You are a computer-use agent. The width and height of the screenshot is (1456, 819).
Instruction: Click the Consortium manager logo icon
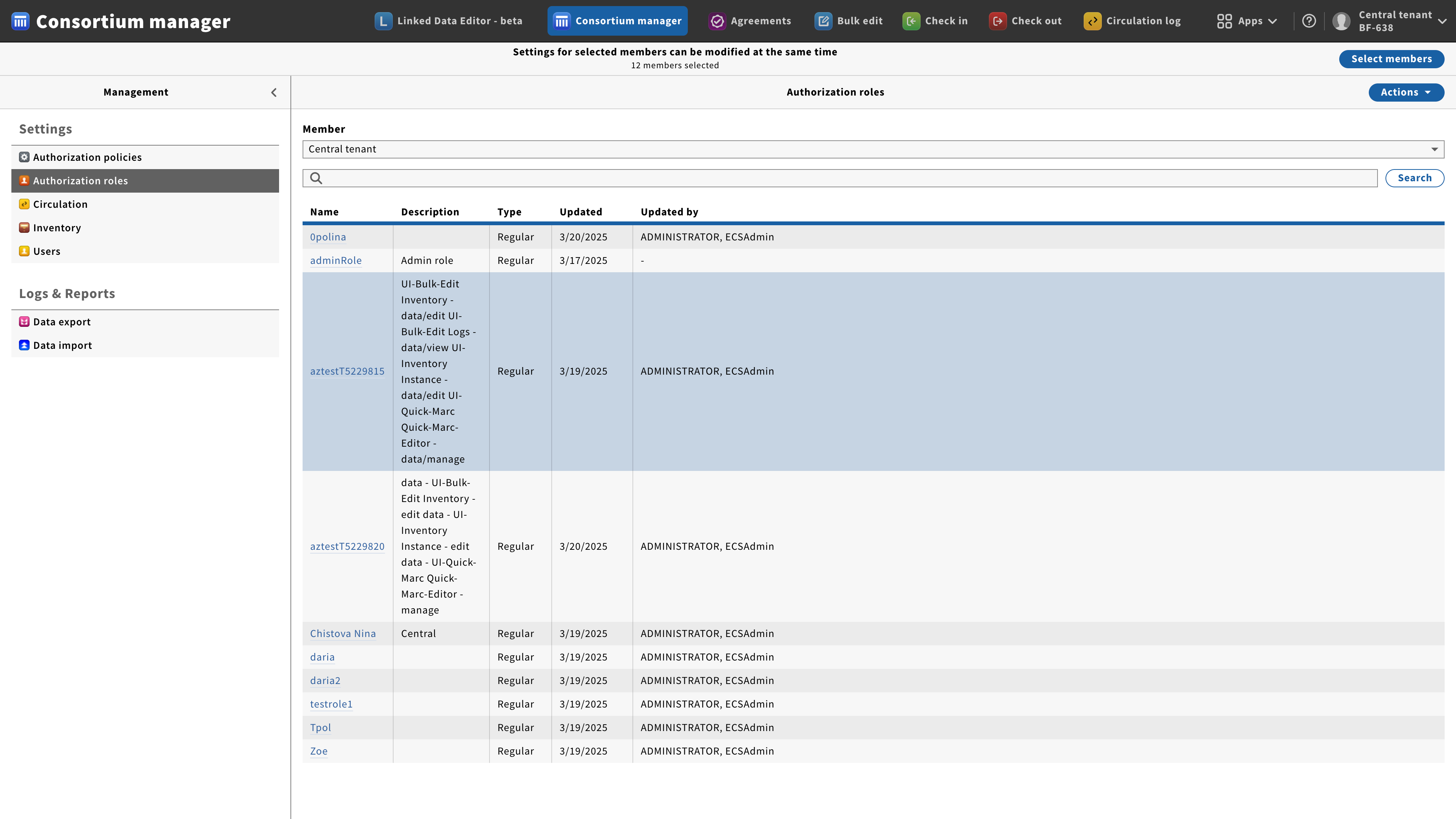tap(20, 21)
